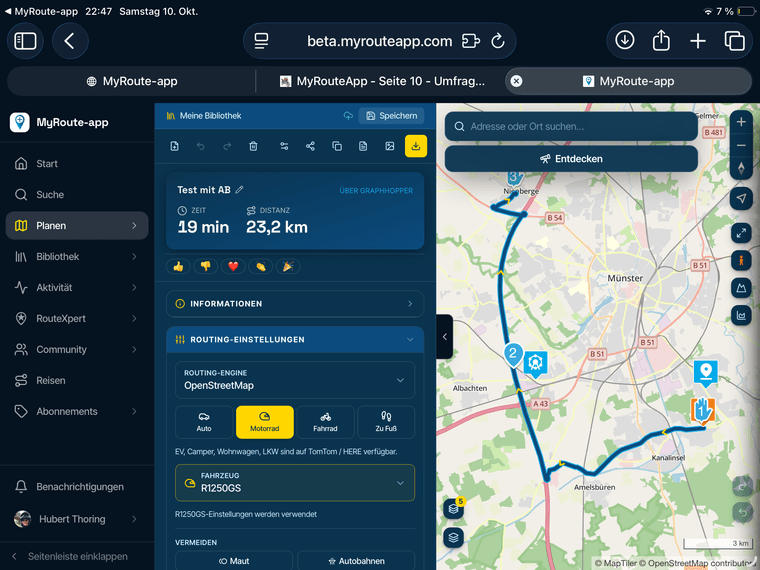Screen dimensions: 760x570
Task: Center map on my location arrow
Action: click(x=741, y=198)
